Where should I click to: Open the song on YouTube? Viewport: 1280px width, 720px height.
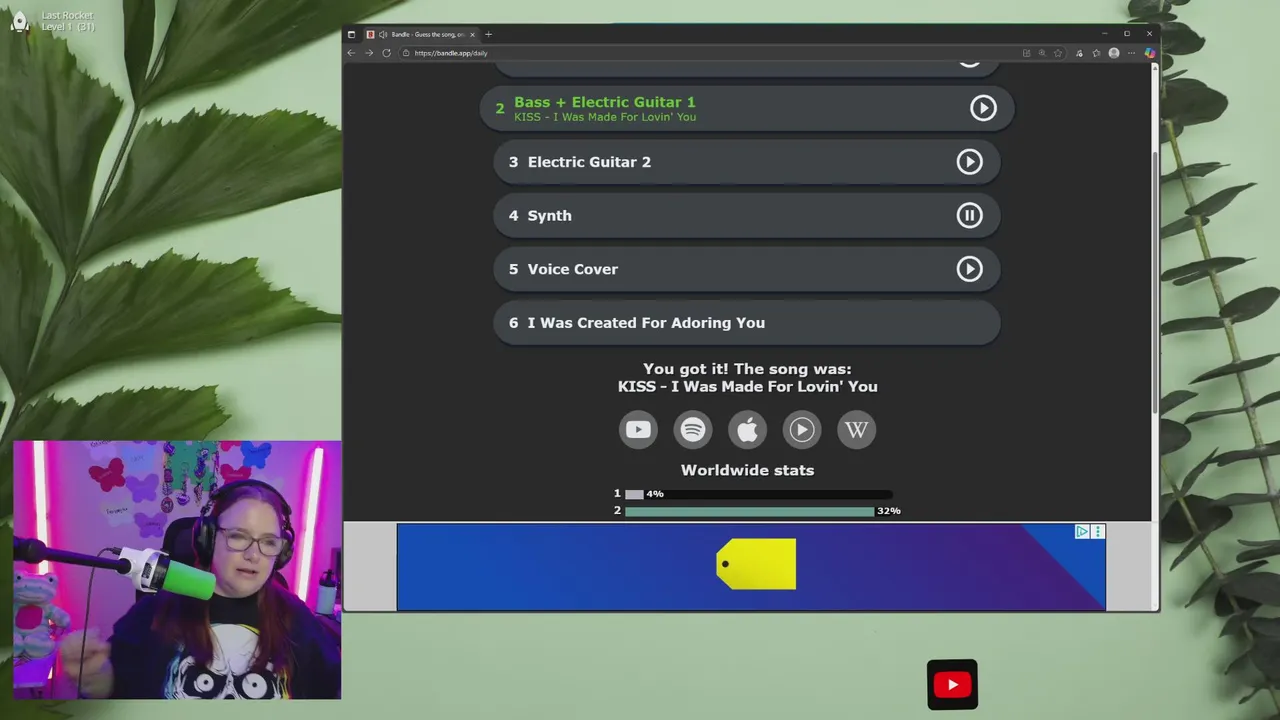[x=638, y=430]
